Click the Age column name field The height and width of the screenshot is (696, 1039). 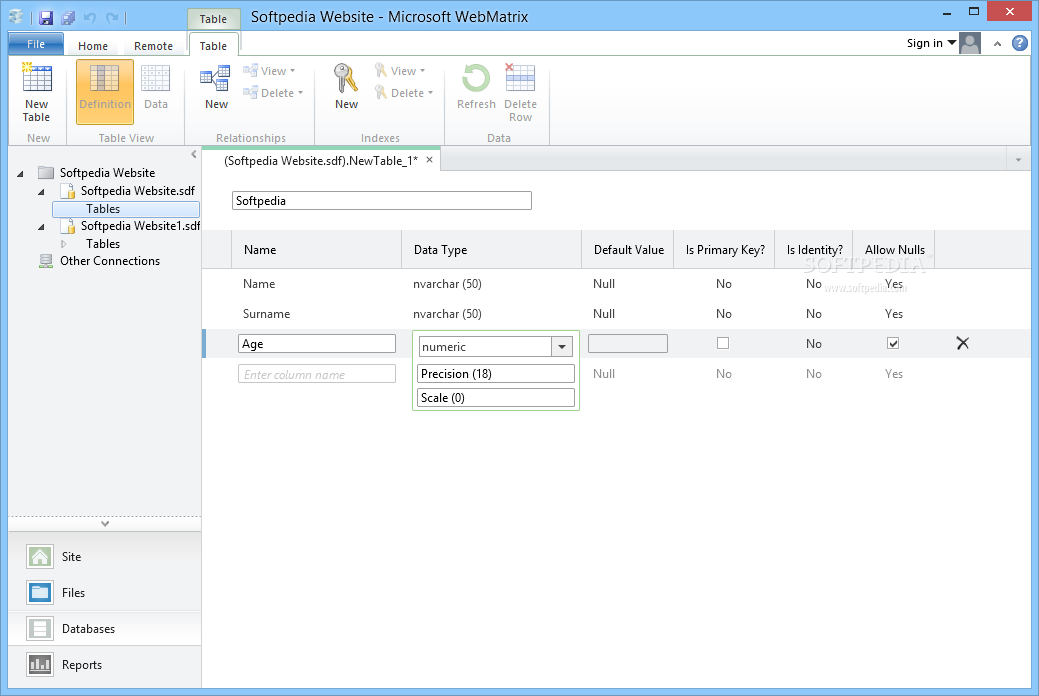click(x=317, y=343)
